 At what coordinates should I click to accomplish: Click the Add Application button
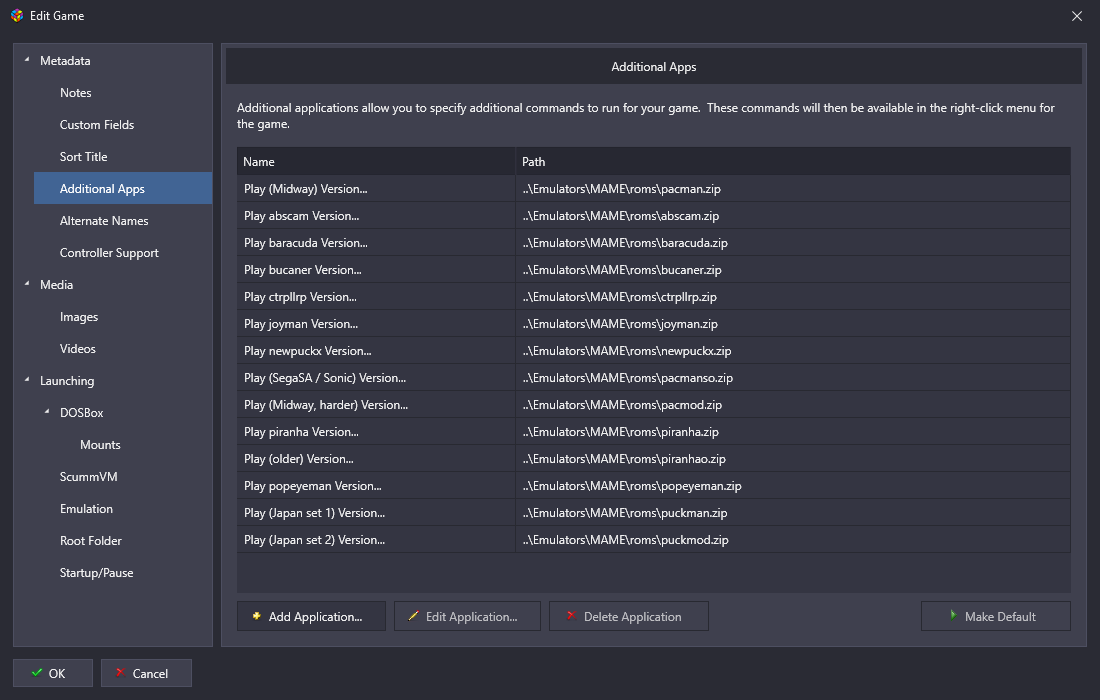(x=311, y=616)
